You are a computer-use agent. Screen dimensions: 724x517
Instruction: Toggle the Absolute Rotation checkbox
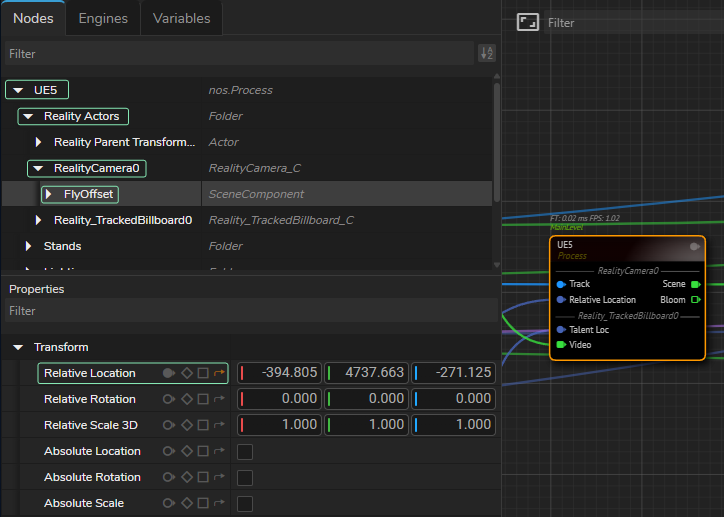pos(245,478)
